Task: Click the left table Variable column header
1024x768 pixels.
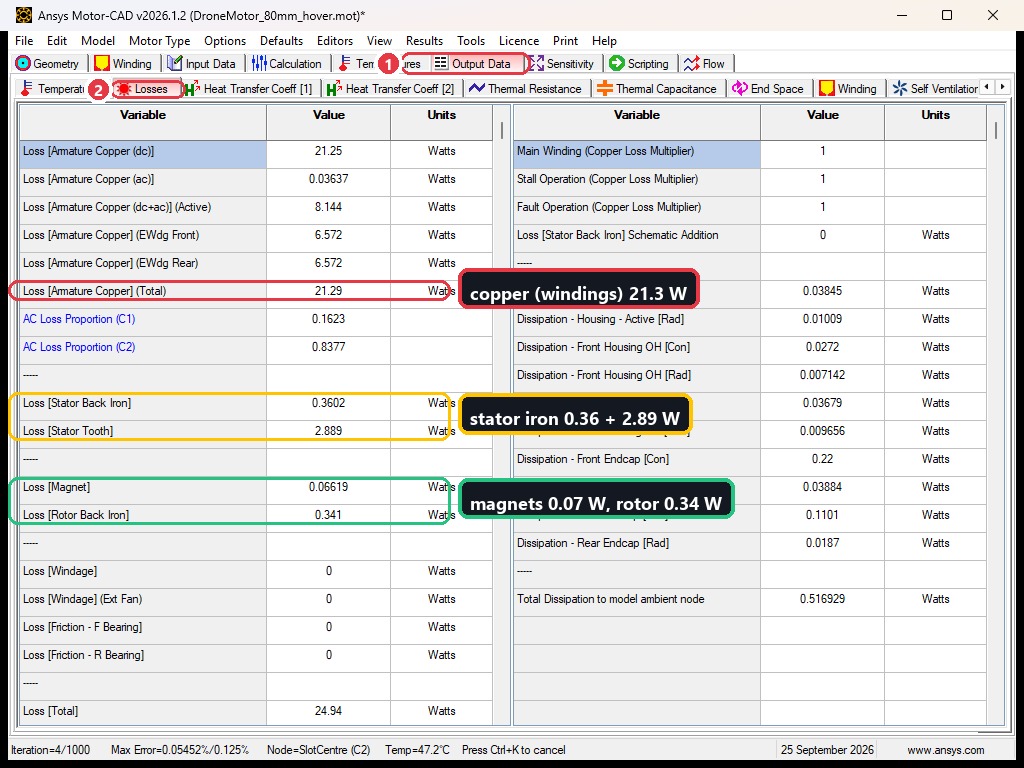Action: (143, 122)
